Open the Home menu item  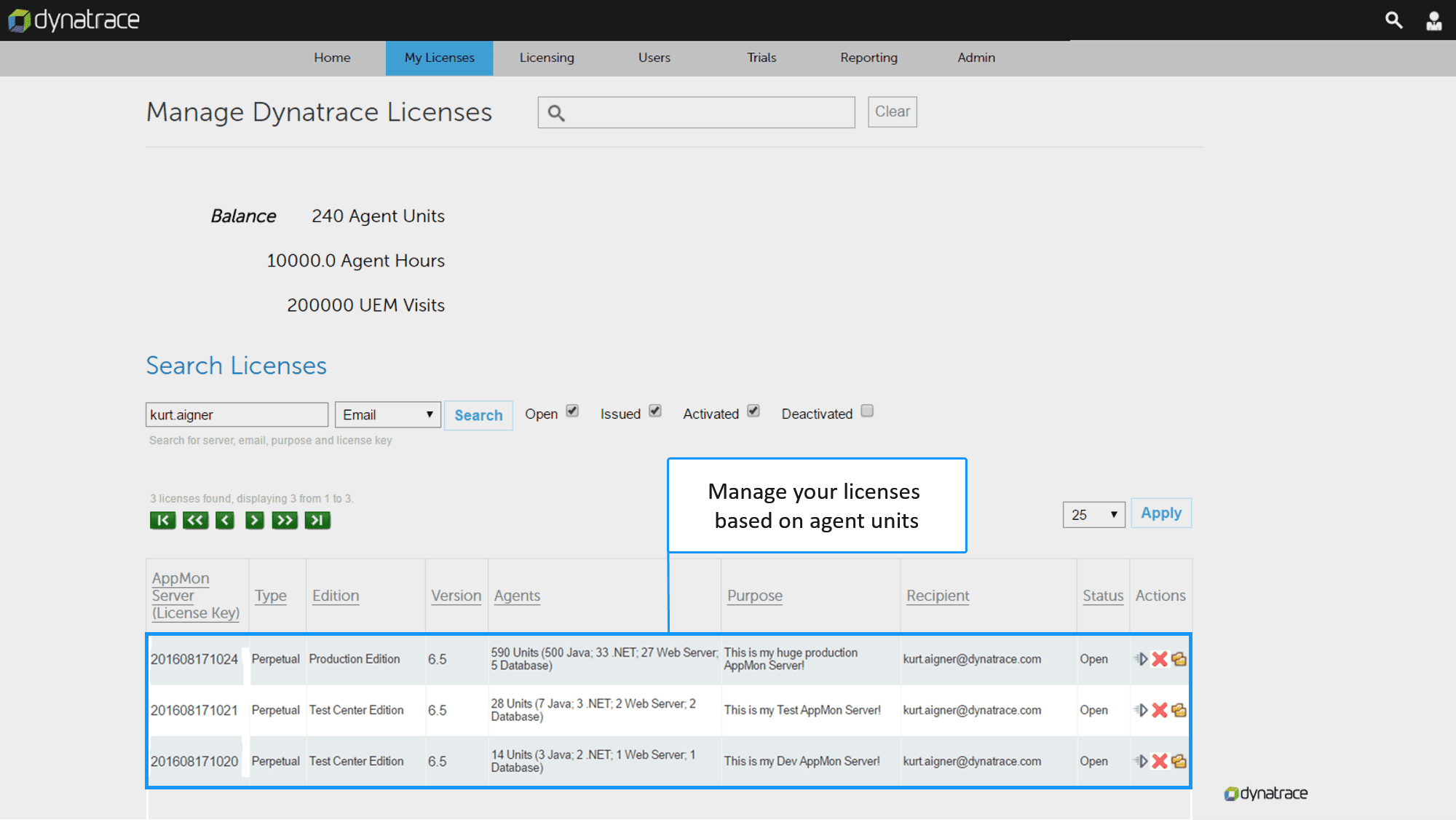(x=332, y=58)
